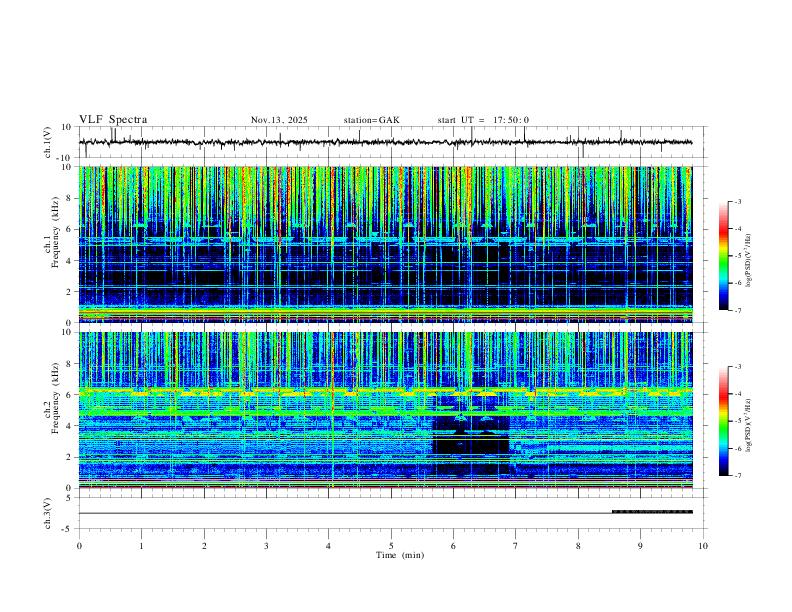This screenshot has height=612, width=792.
Task: Click the "-4" tick of the lower color bar
Action: 738,394
